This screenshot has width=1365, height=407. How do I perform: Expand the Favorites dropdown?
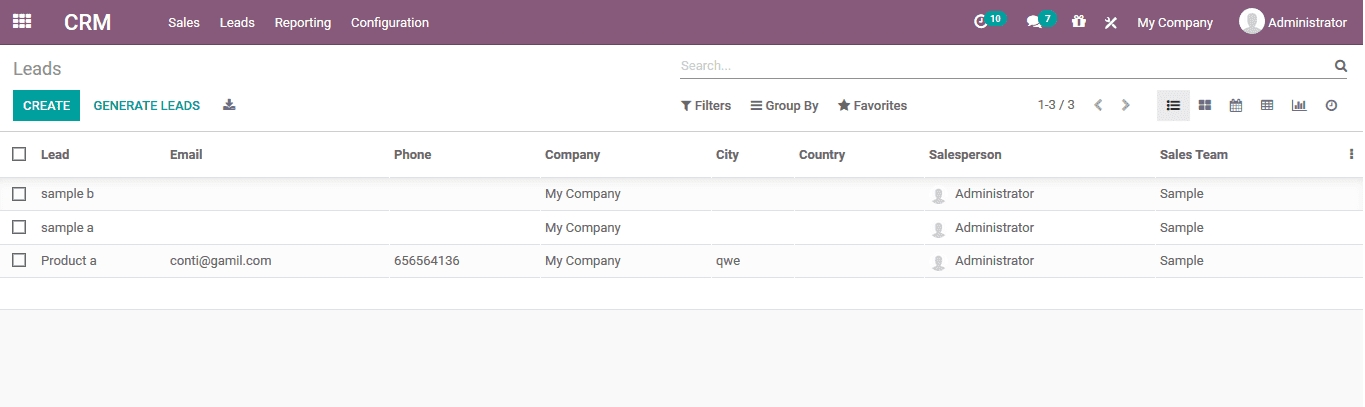[872, 105]
